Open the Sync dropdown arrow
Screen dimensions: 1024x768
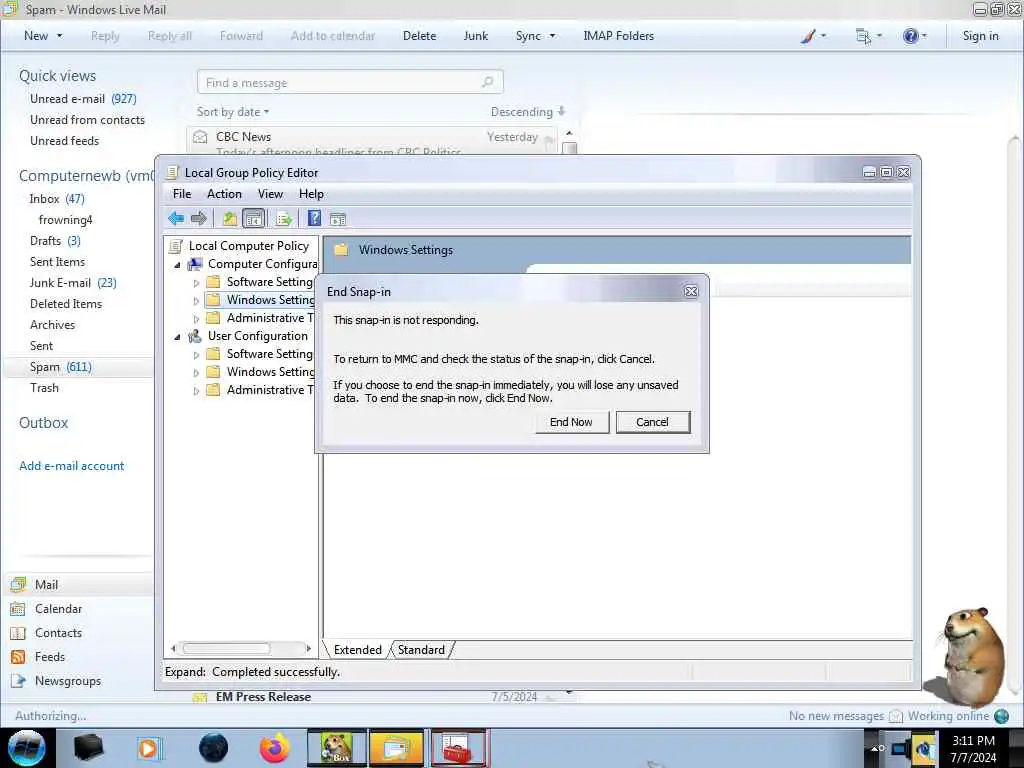[x=552, y=36]
